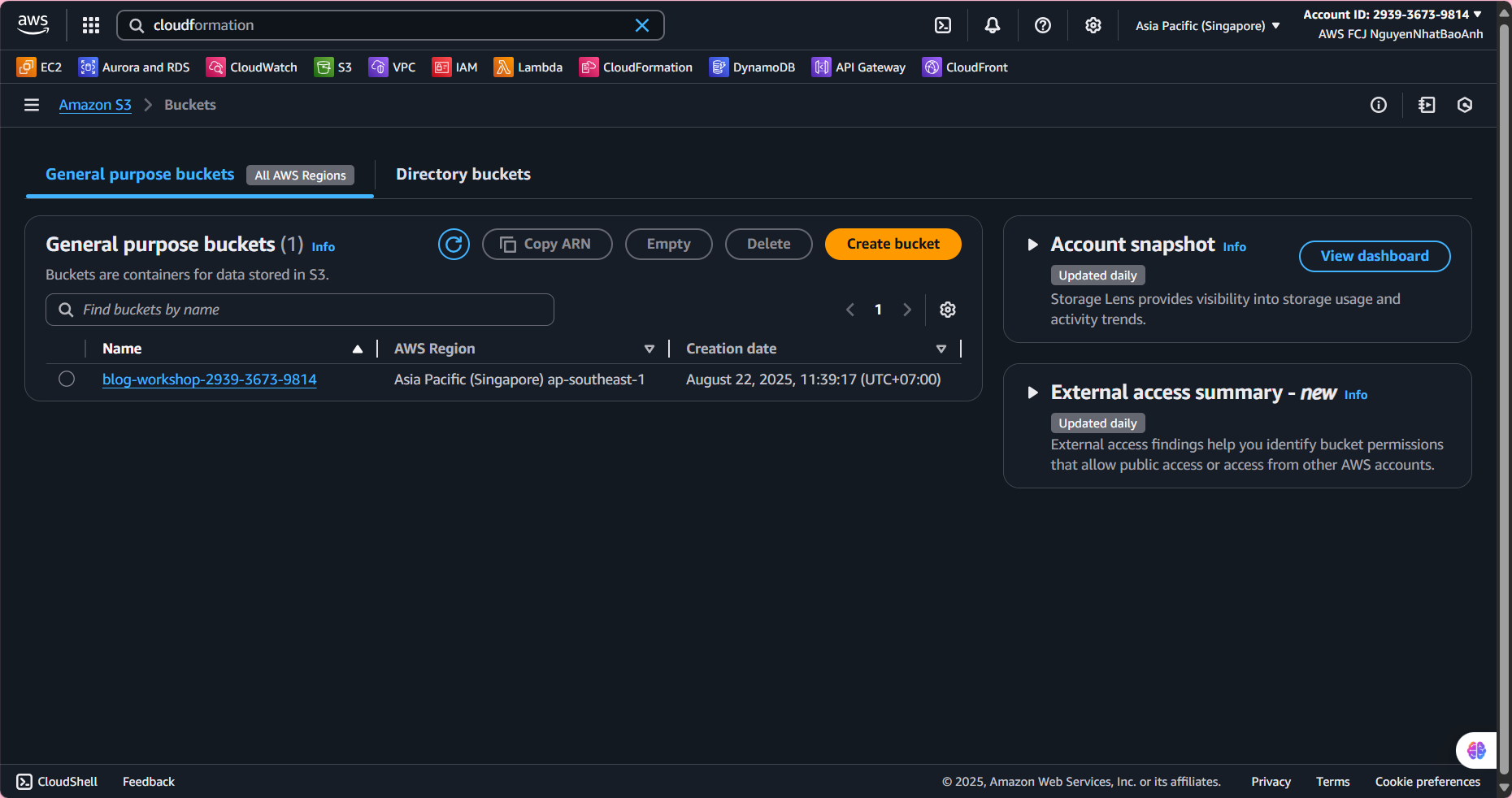
Task: Toggle the side navigation hamburger menu
Action: pos(32,105)
